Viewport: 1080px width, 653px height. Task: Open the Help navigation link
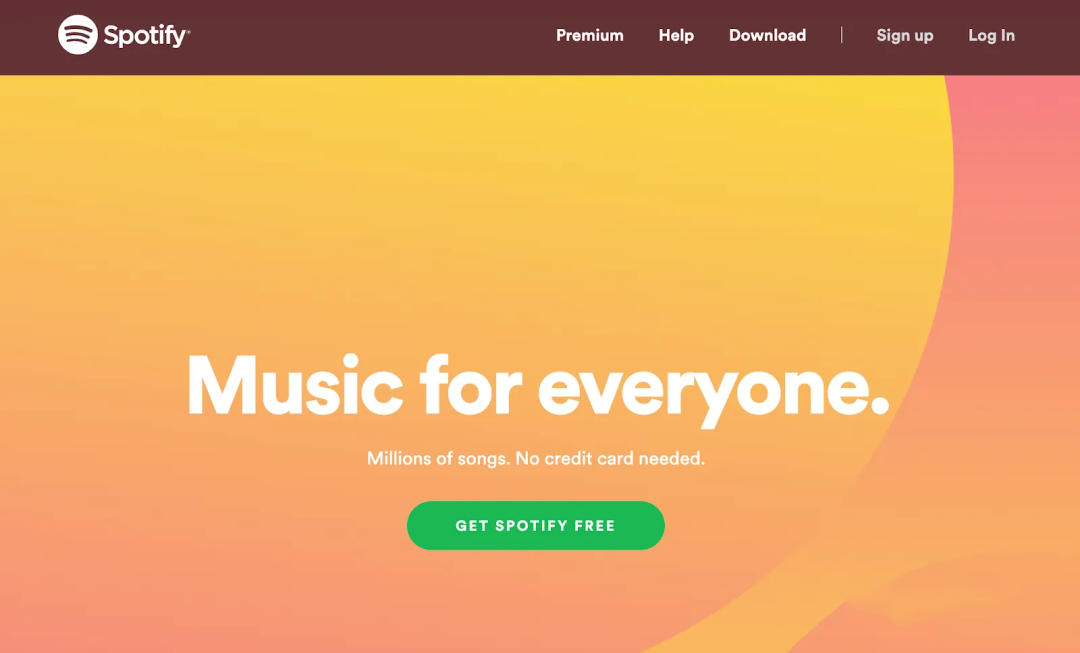[676, 35]
